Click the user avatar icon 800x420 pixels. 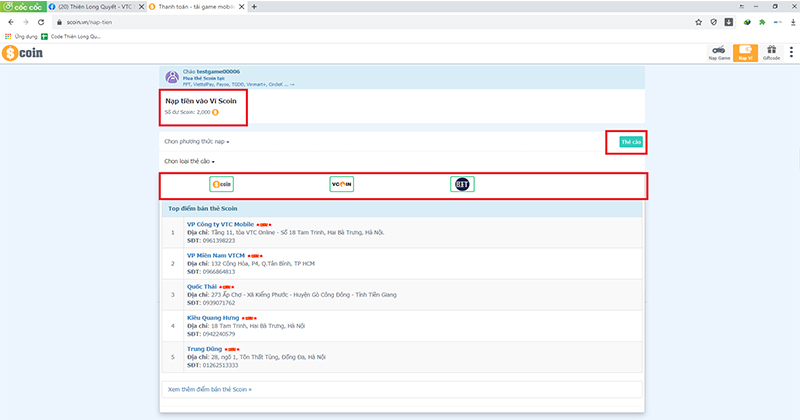pos(172,77)
